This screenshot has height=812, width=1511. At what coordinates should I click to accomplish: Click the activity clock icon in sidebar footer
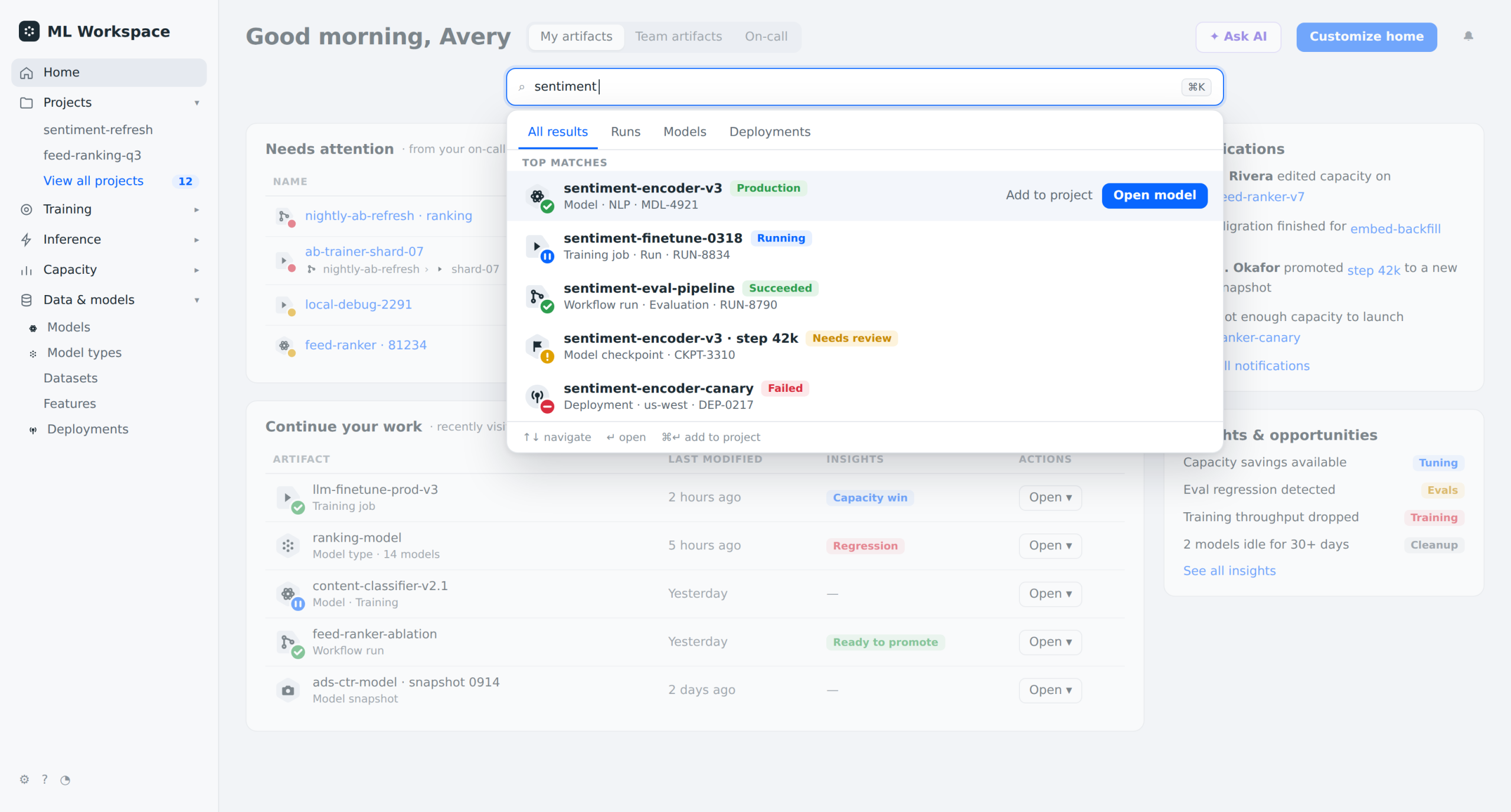(x=66, y=780)
